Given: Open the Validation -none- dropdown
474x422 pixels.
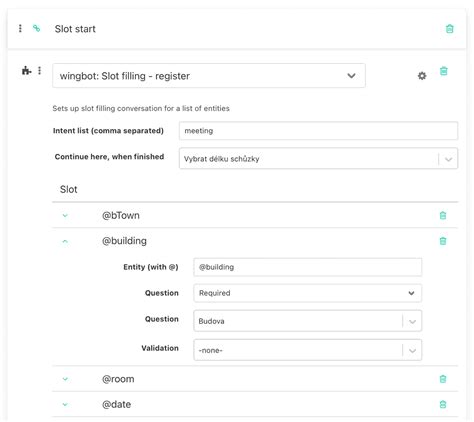Looking at the screenshot, I should tap(307, 350).
